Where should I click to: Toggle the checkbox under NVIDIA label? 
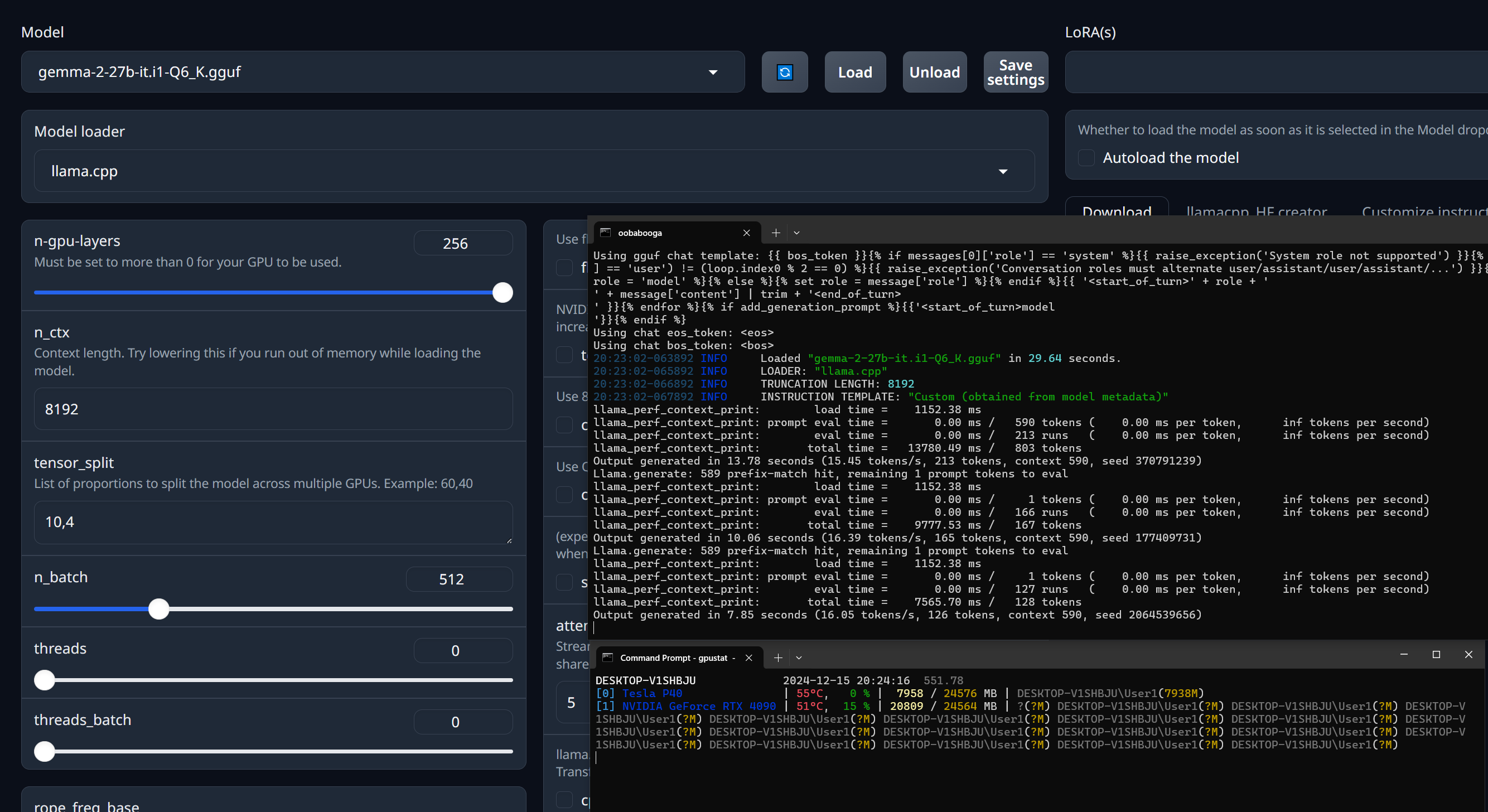click(x=564, y=355)
